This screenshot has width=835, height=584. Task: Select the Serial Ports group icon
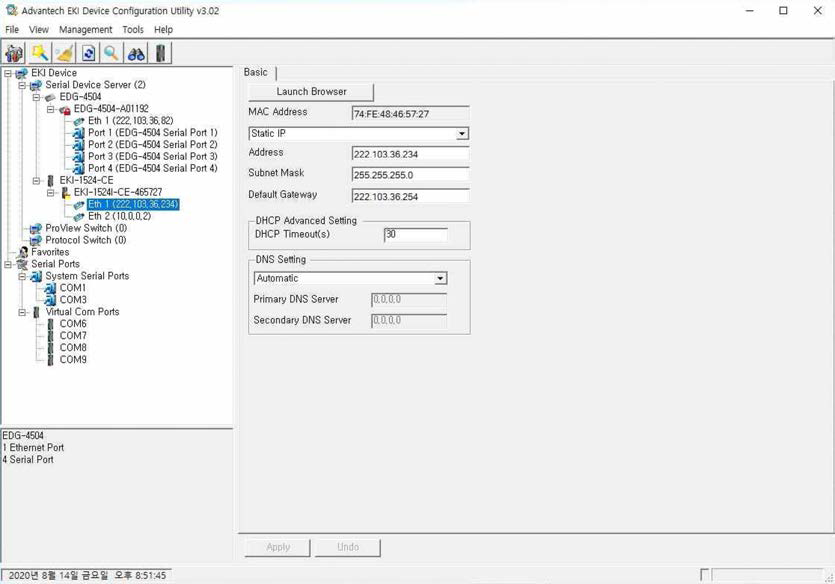(22, 264)
